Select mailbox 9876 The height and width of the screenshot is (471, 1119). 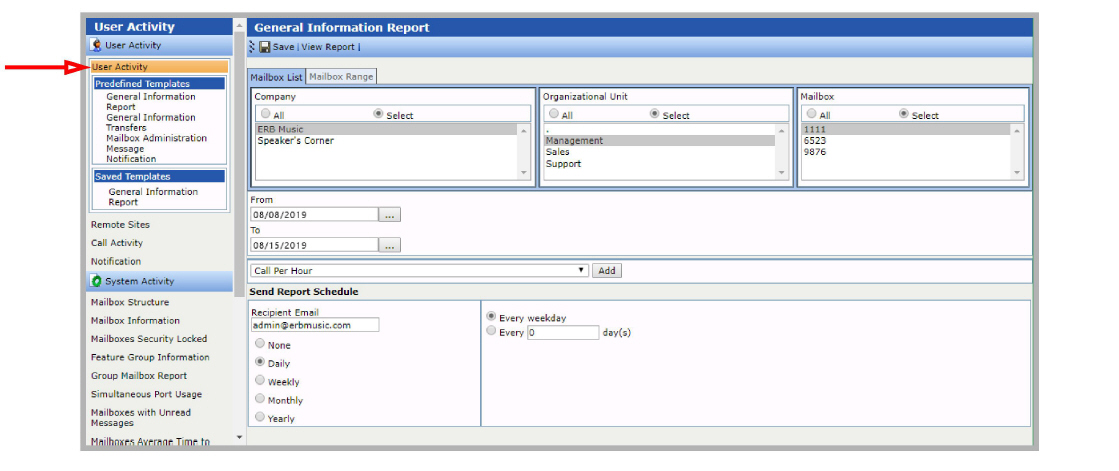coord(906,152)
